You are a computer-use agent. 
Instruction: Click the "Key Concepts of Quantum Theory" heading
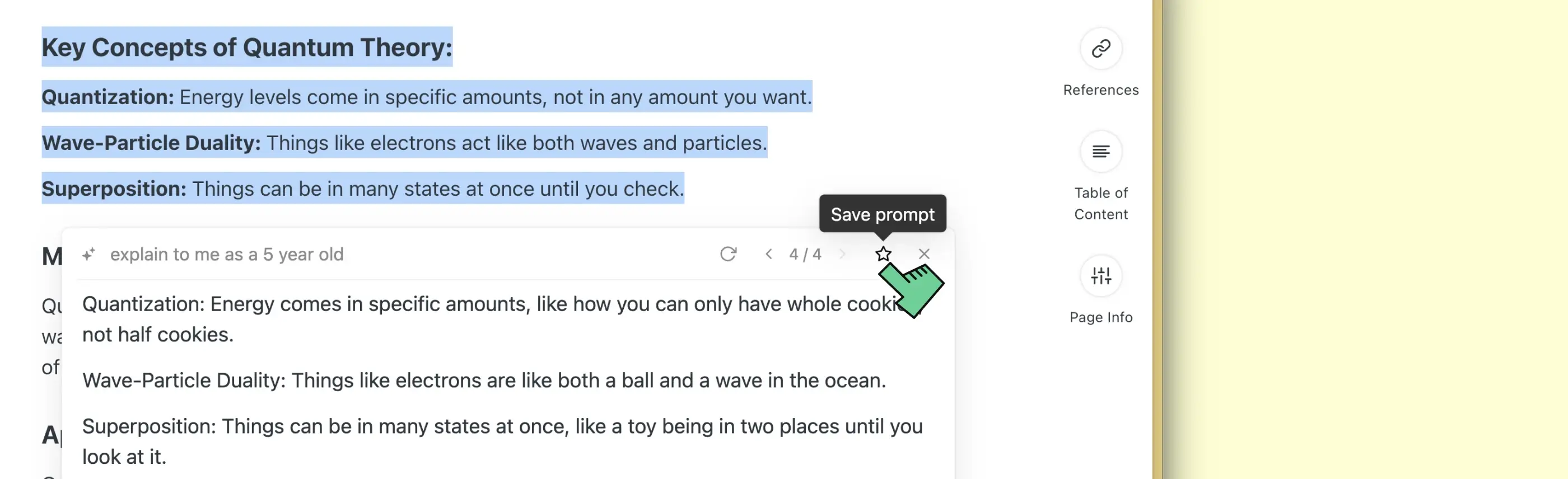tap(246, 48)
